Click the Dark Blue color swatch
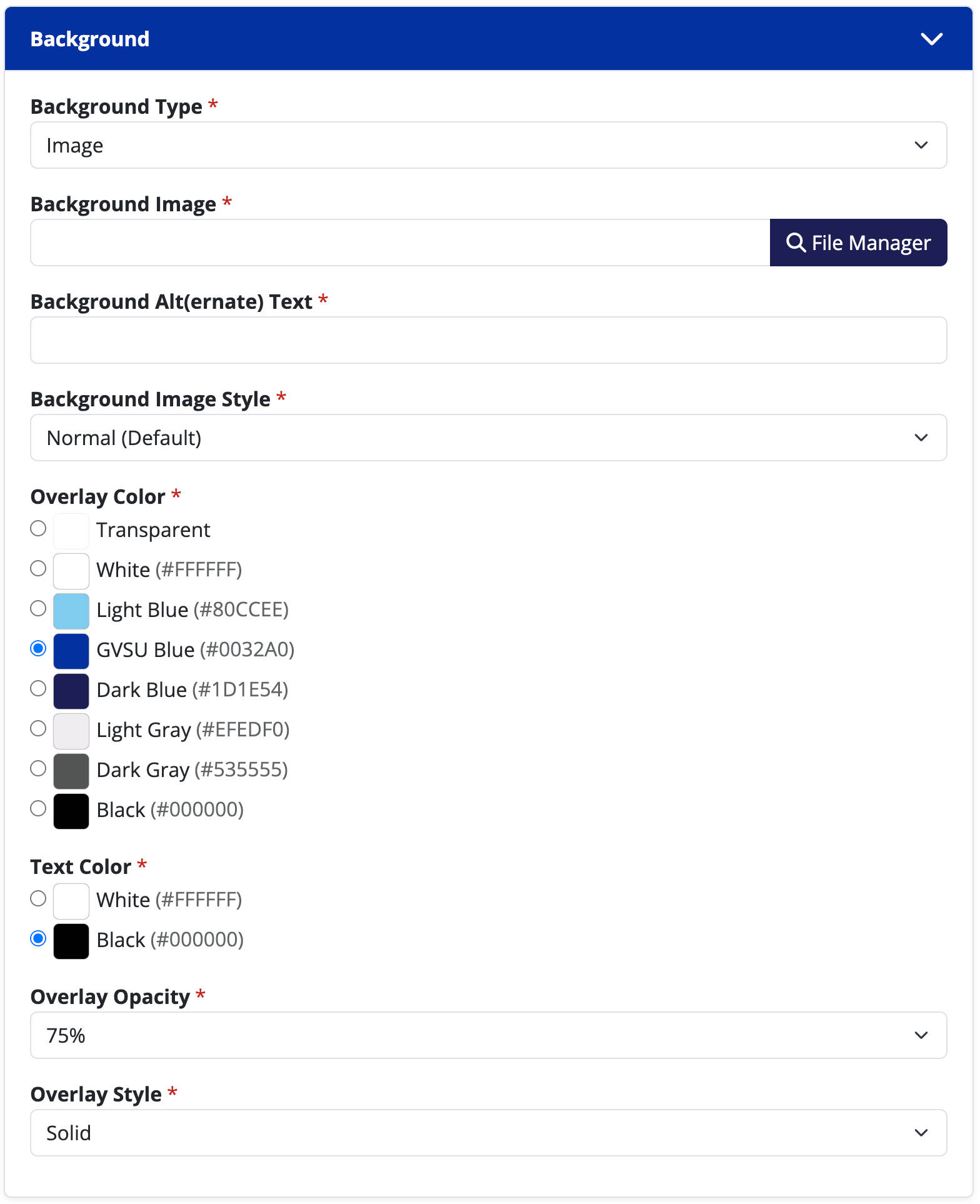Screen dimensions: 980x1204 71,691
